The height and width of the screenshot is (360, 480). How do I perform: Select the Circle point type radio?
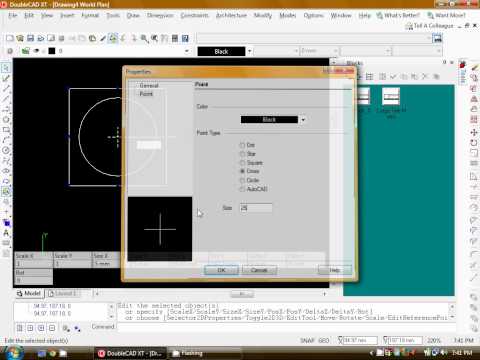[242, 180]
